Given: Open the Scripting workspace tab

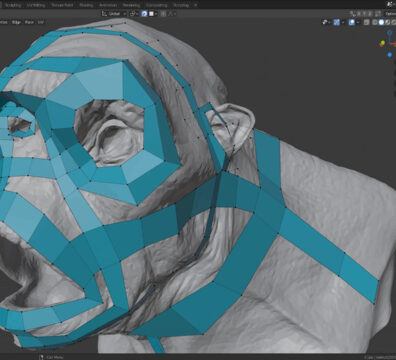Looking at the screenshot, I should click(x=181, y=5).
